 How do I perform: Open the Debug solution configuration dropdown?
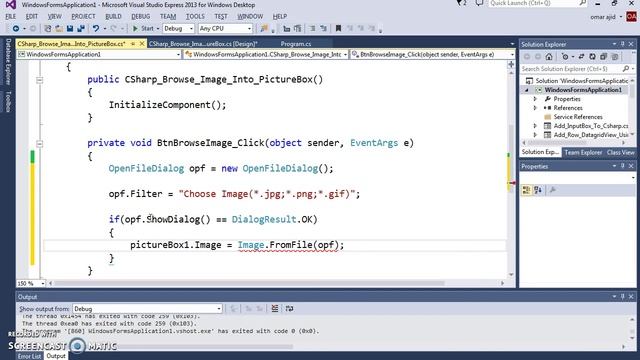(178, 29)
